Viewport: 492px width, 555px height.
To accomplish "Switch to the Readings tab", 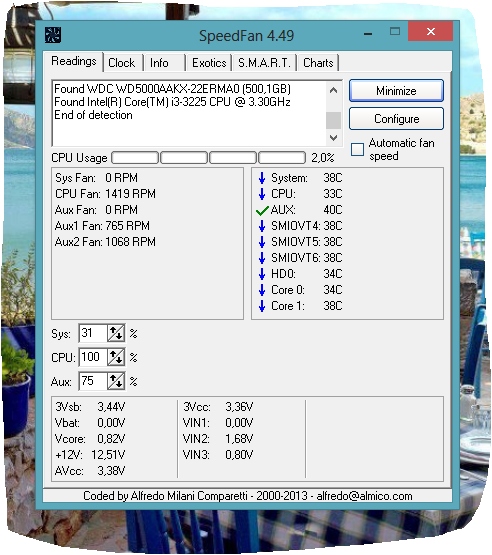I will click(74, 61).
